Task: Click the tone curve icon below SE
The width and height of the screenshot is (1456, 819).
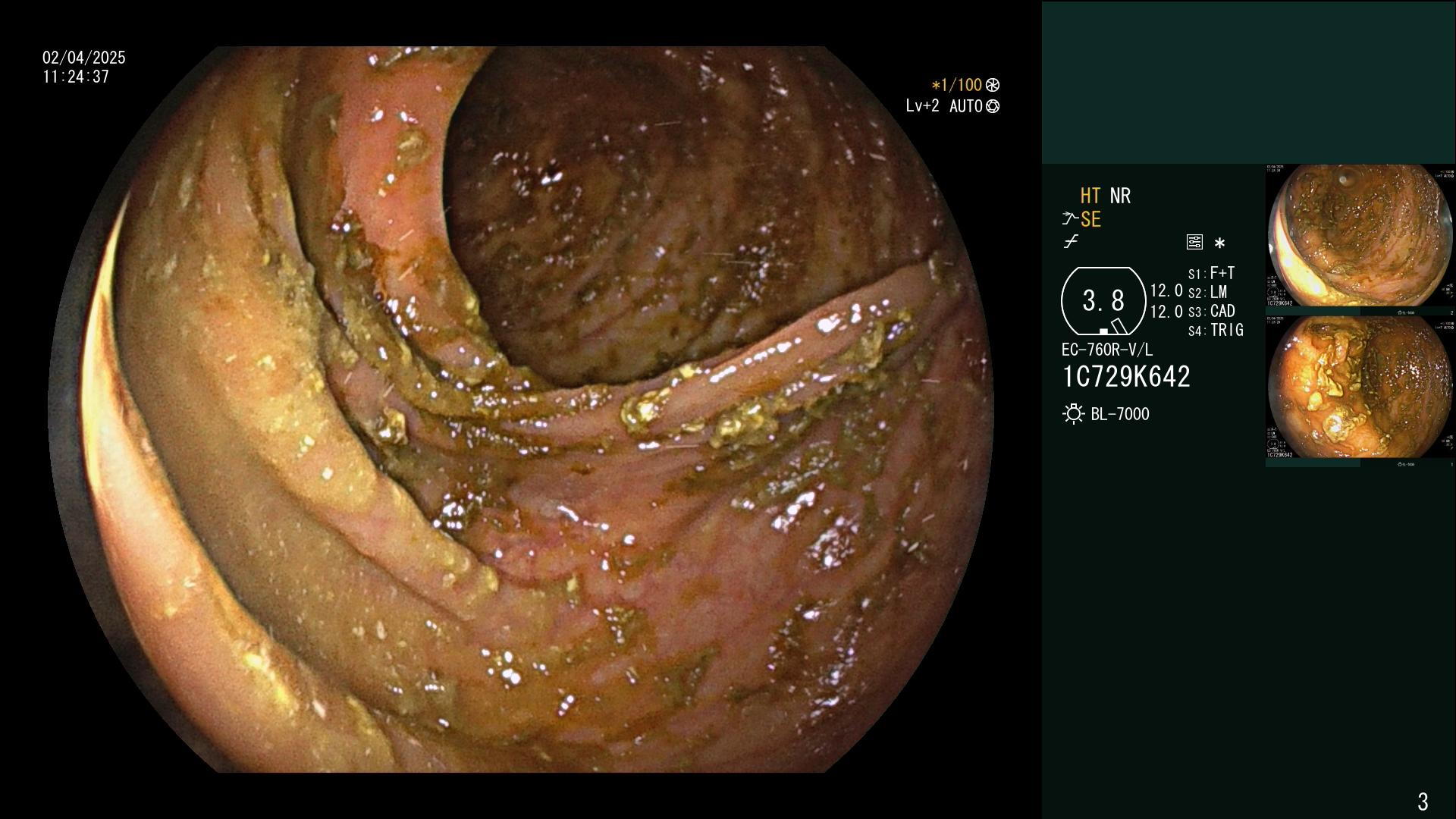Action: 1071,242
